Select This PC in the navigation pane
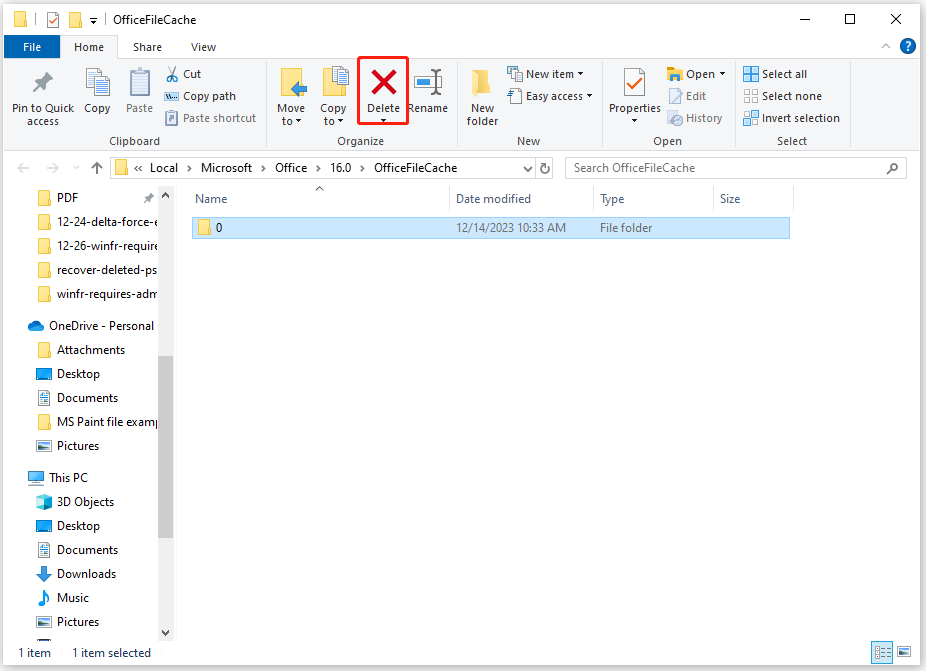The image size is (926, 671). (58, 478)
